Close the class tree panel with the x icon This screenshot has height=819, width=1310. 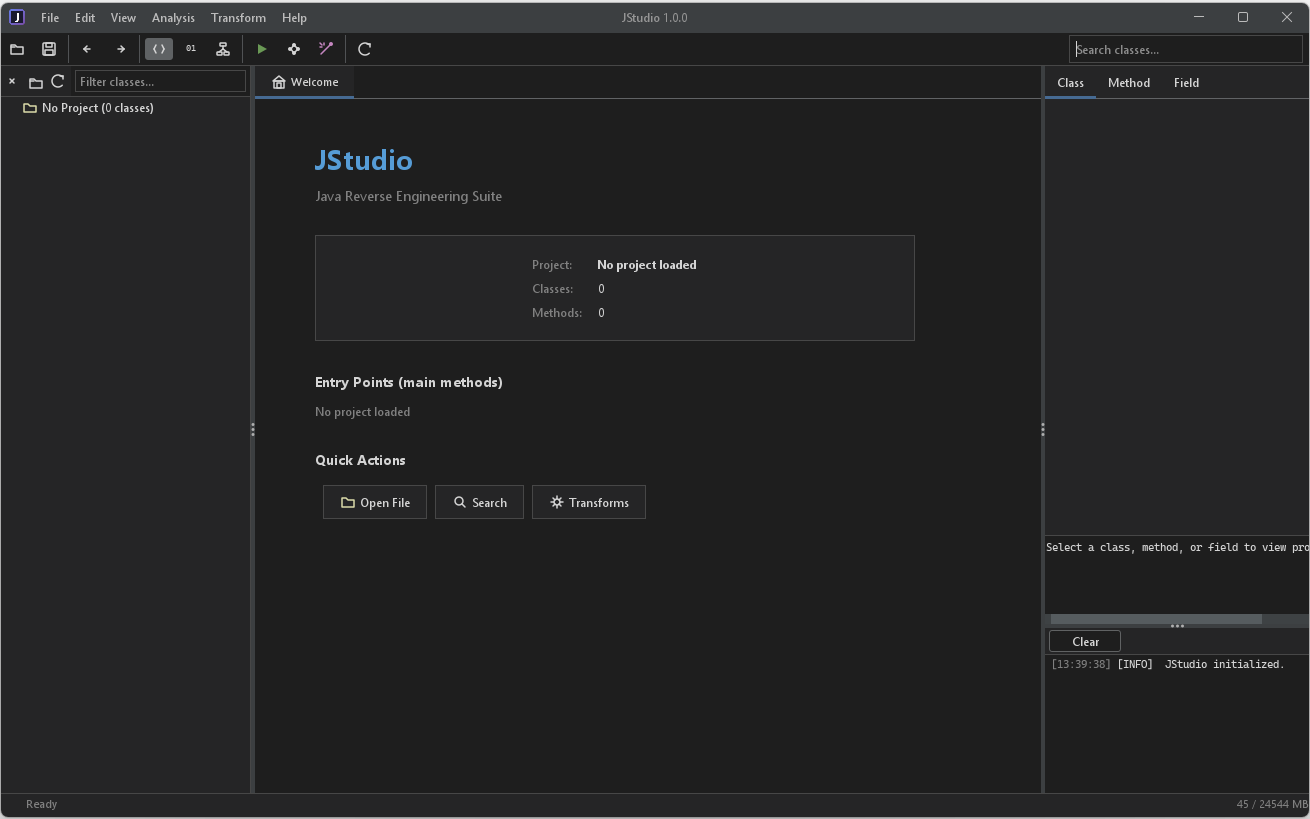click(x=12, y=81)
